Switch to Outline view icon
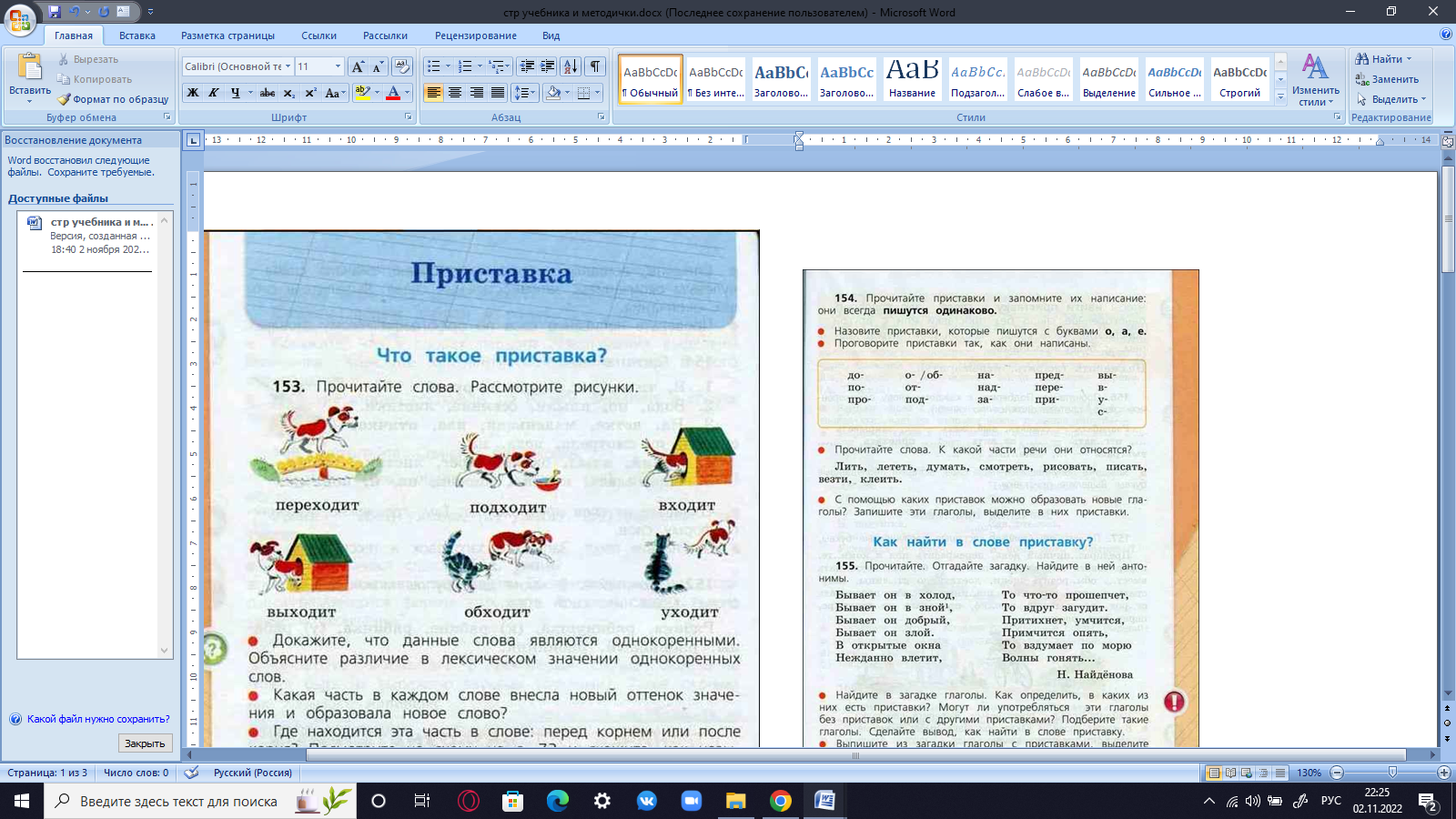 (x=1263, y=773)
